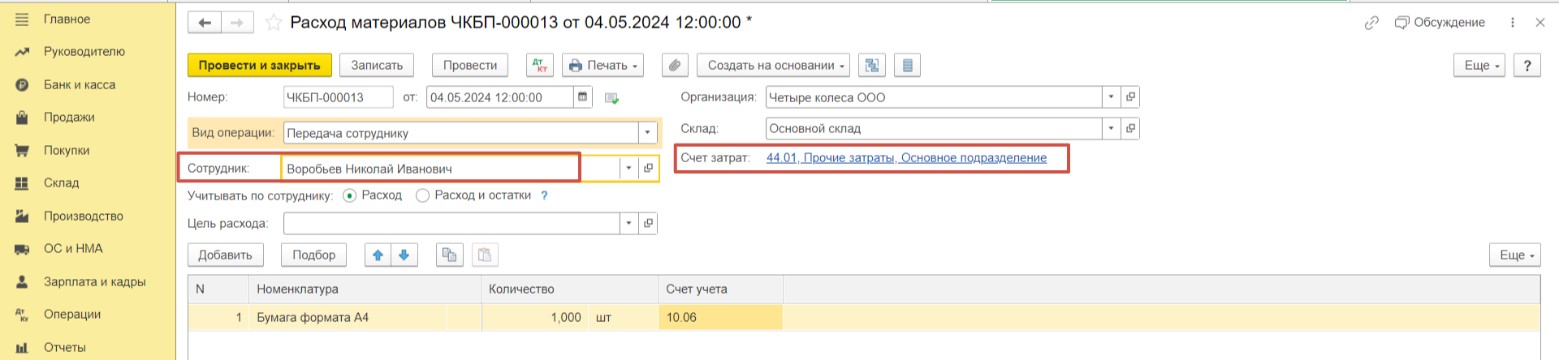The image size is (1559, 360).
Task: Click the Добавить button
Action: click(x=226, y=255)
